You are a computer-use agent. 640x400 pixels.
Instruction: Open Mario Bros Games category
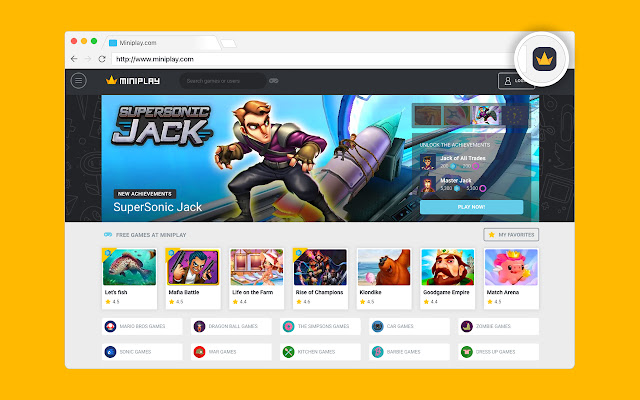tap(142, 327)
